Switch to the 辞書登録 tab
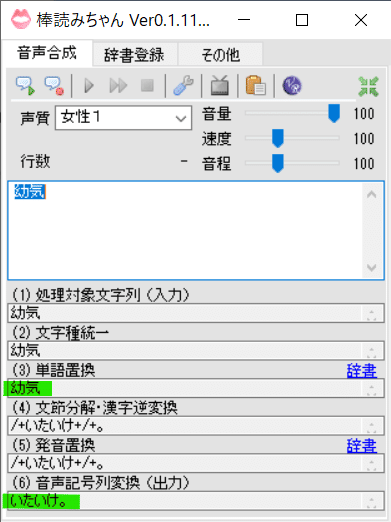Image resolution: width=391 pixels, height=522 pixels. point(134,55)
